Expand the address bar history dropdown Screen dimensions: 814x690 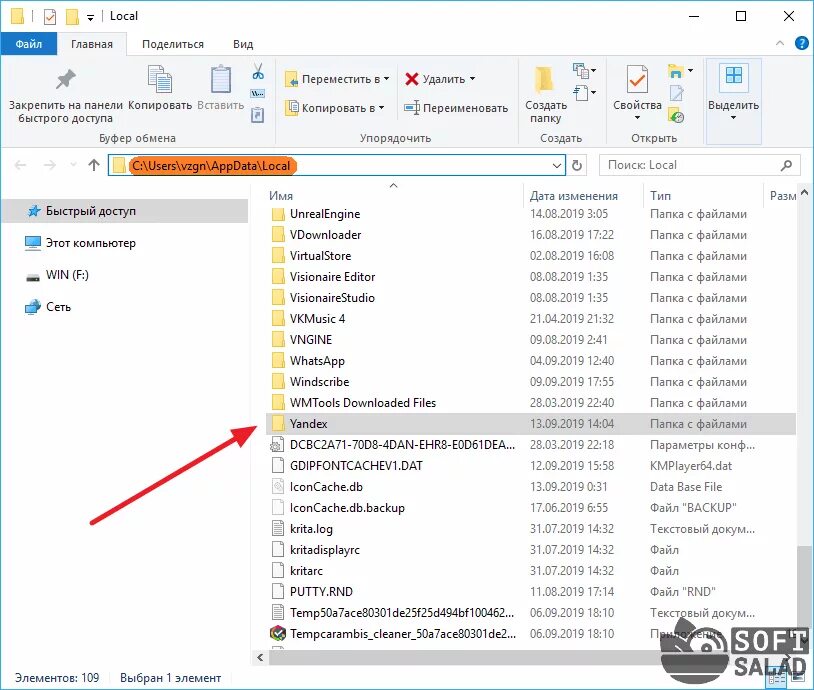557,166
